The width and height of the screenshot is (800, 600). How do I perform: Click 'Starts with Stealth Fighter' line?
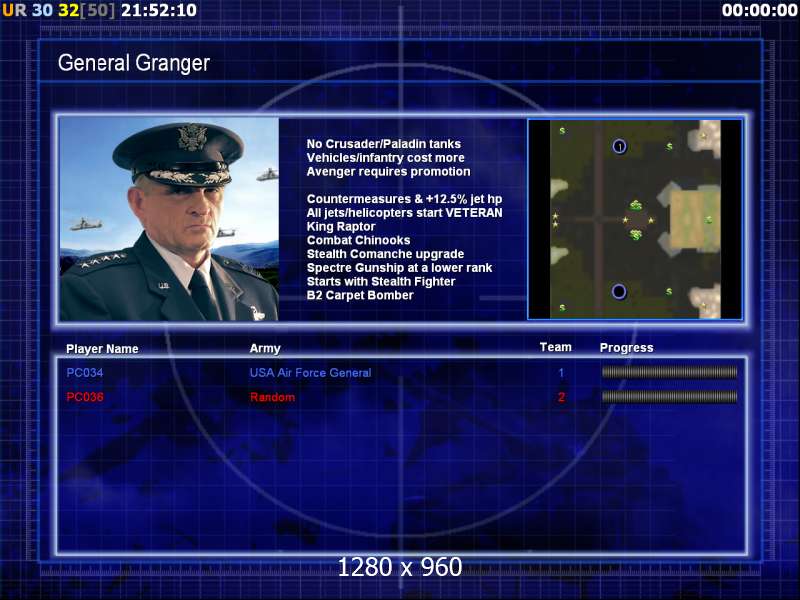pyautogui.click(x=381, y=282)
